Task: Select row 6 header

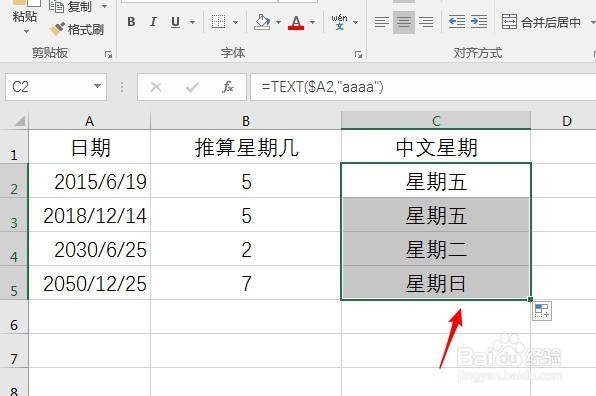Action: tap(14, 317)
